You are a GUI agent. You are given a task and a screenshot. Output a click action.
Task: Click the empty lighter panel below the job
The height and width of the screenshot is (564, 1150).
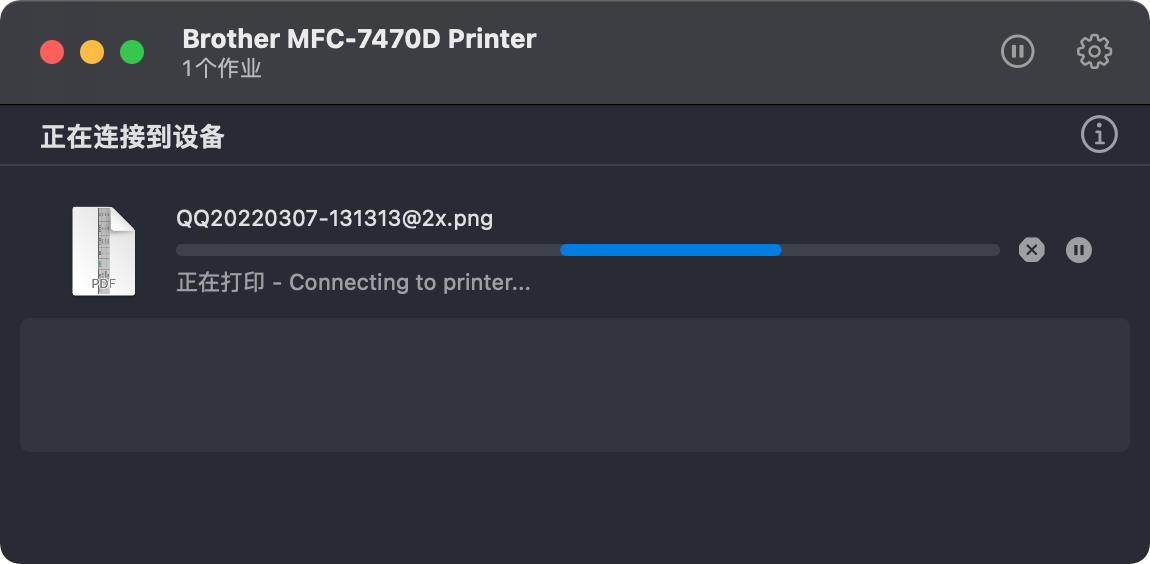click(x=574, y=385)
